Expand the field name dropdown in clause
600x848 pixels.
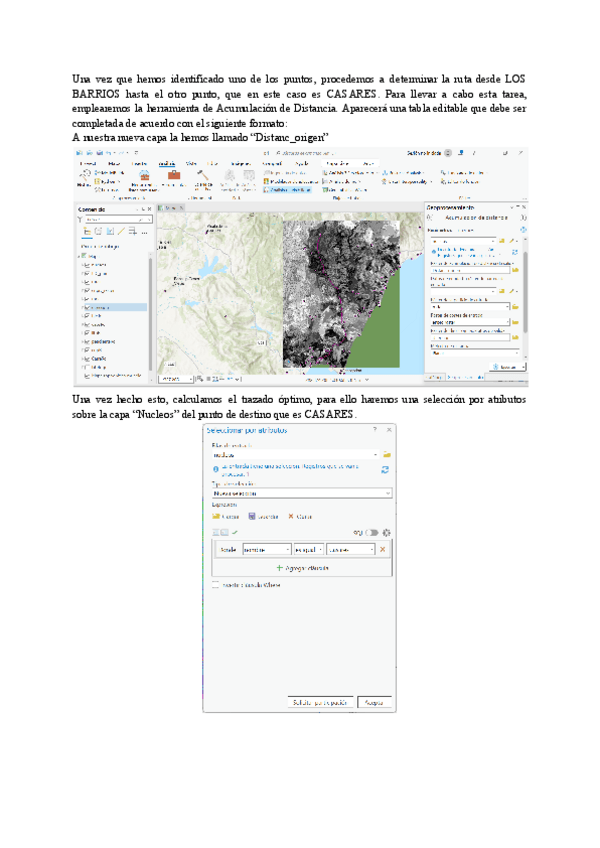coord(264,549)
